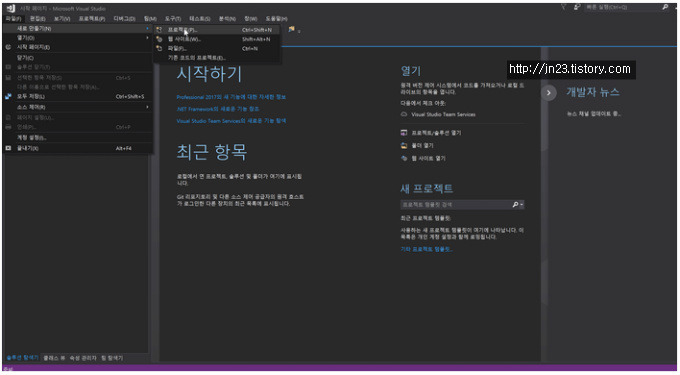Open the toolbar overflow dropdown arrow
680x375 pixels.
(299, 31)
